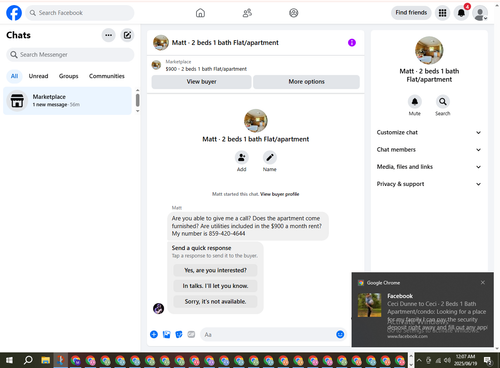
Task: Open the taskbar clock and date
Action: pyautogui.click(x=465, y=360)
